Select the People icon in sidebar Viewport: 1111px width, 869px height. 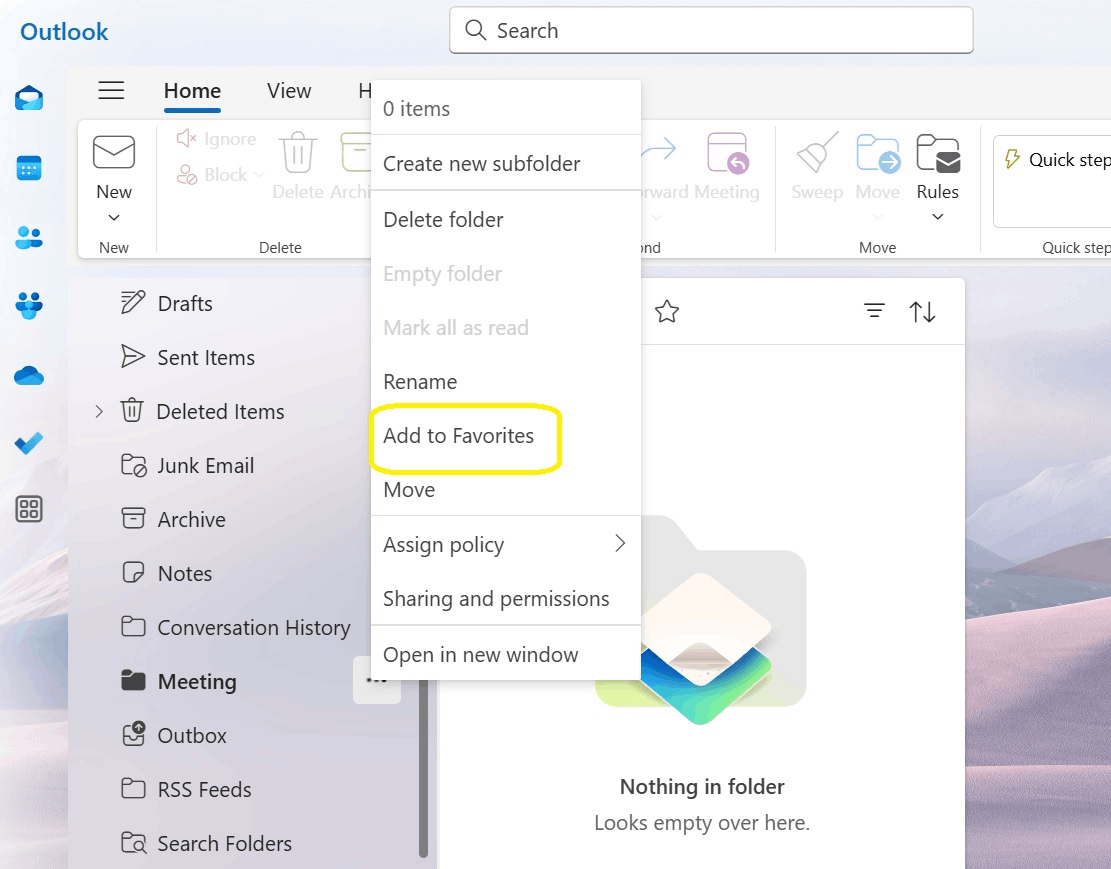tap(27, 237)
